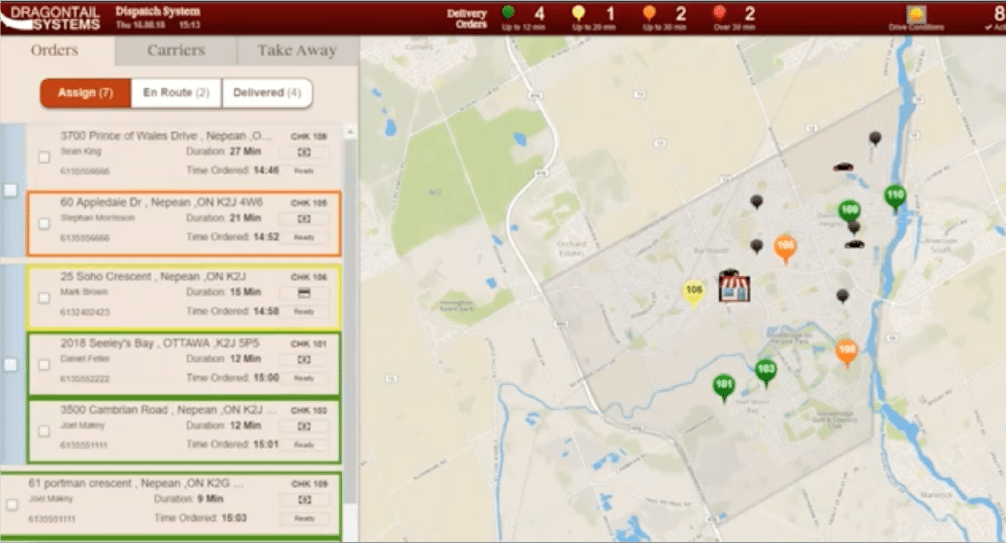
Task: Switch to the Carriers tab
Action: (176, 51)
